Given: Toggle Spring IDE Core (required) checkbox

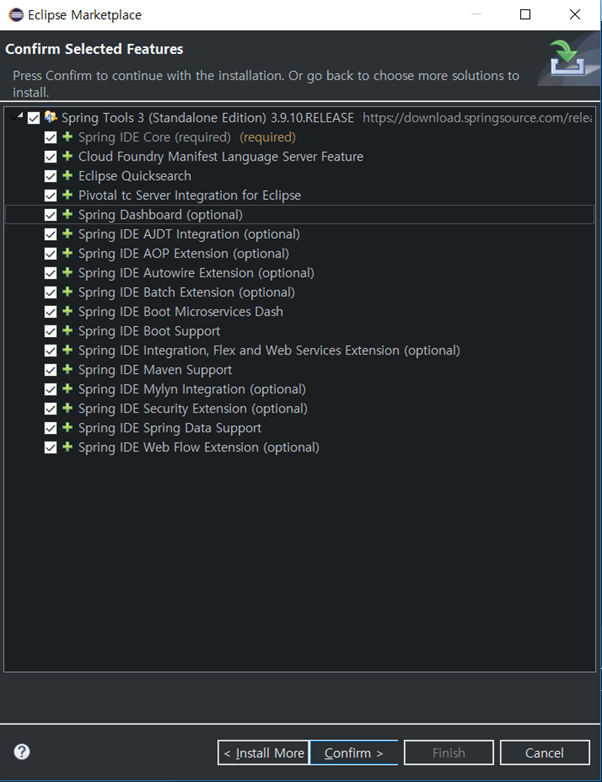Looking at the screenshot, I should coord(50,138).
